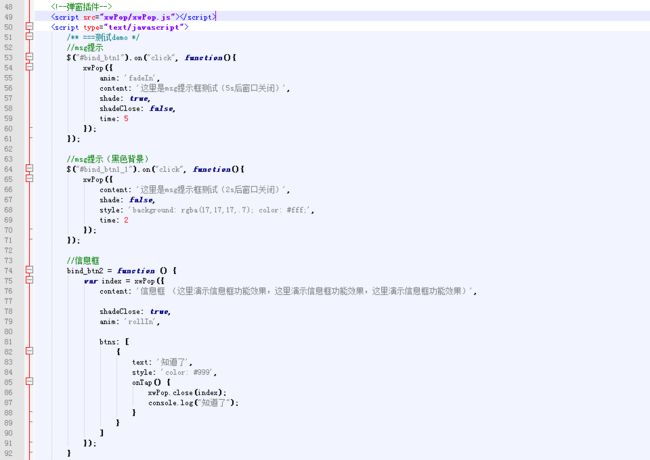Image resolution: width=650 pixels, height=460 pixels.
Task: Click 'onTap() {' on line 85
Action: 151,382
